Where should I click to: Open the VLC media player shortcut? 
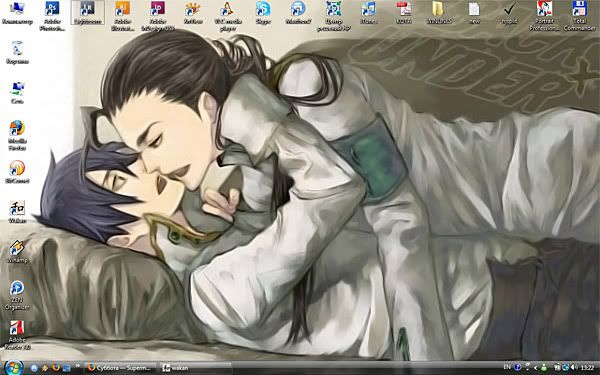228,16
